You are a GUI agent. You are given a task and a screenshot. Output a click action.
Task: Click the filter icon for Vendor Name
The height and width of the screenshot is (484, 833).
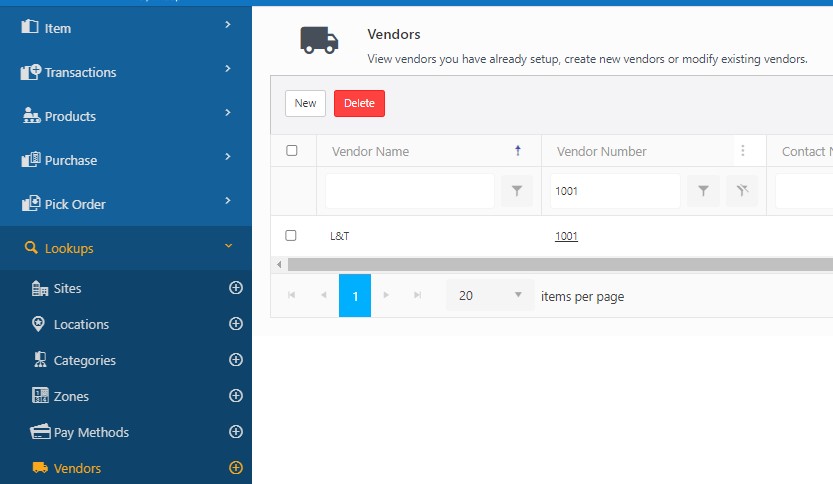[516, 191]
